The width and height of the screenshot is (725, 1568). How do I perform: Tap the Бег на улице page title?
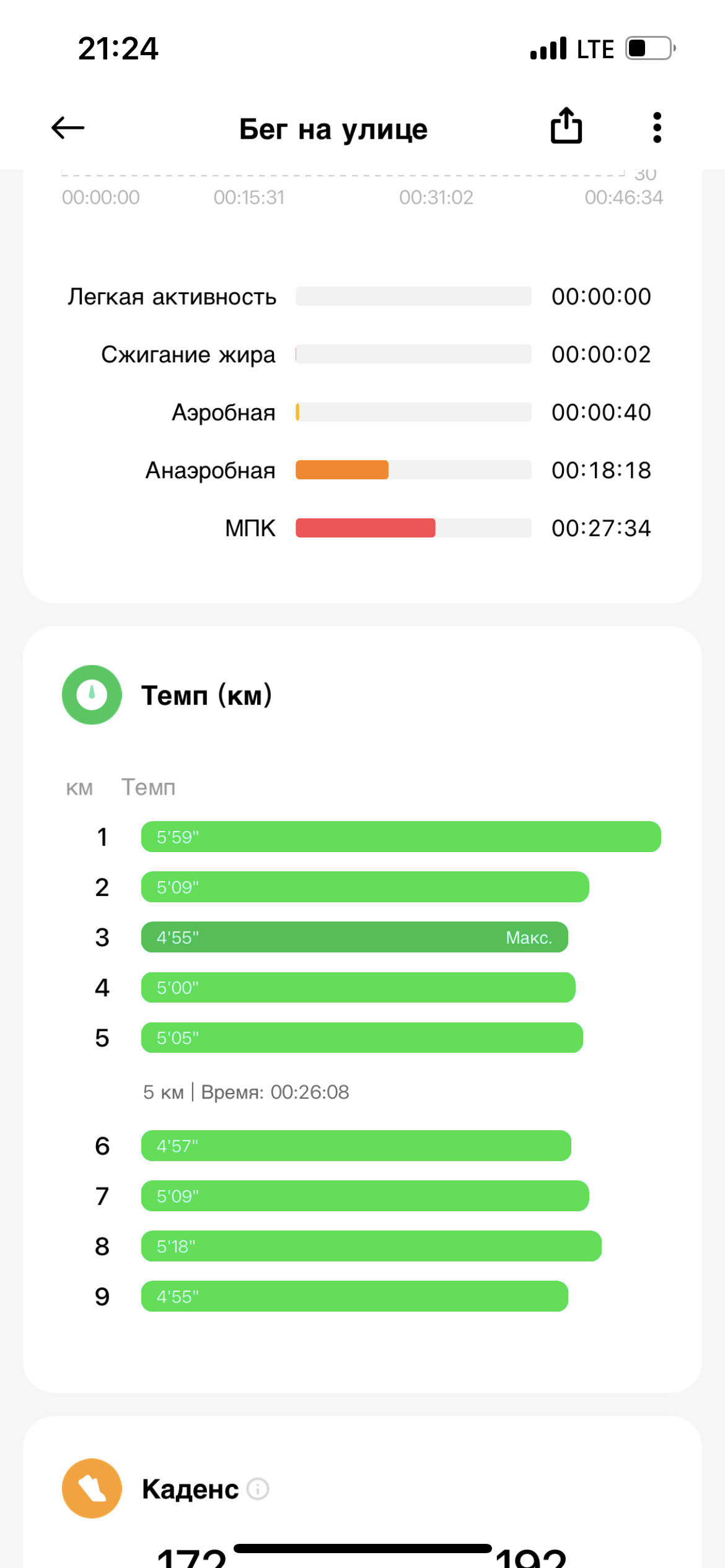[x=333, y=129]
